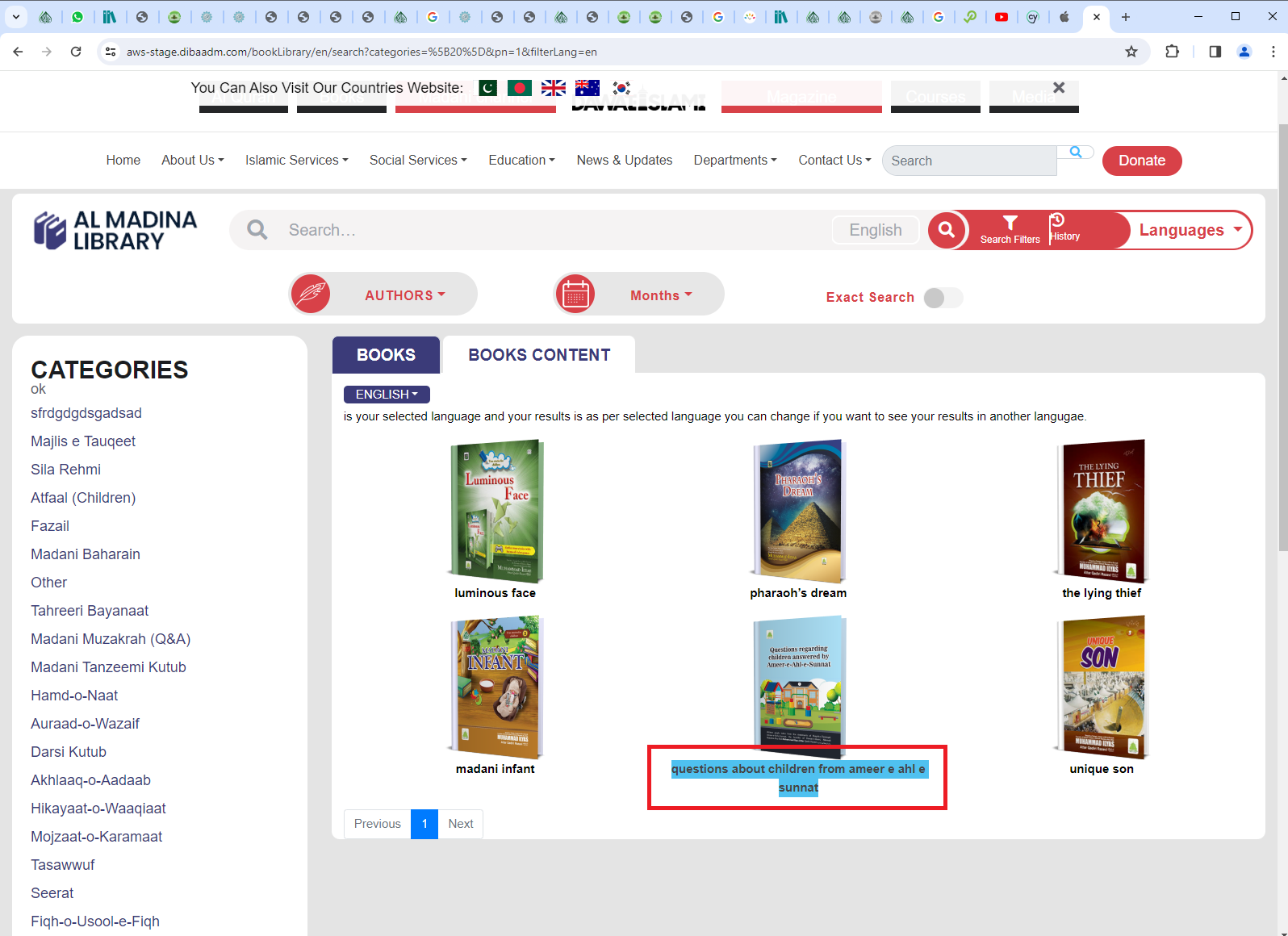Click the red magnifier search button

click(x=947, y=230)
